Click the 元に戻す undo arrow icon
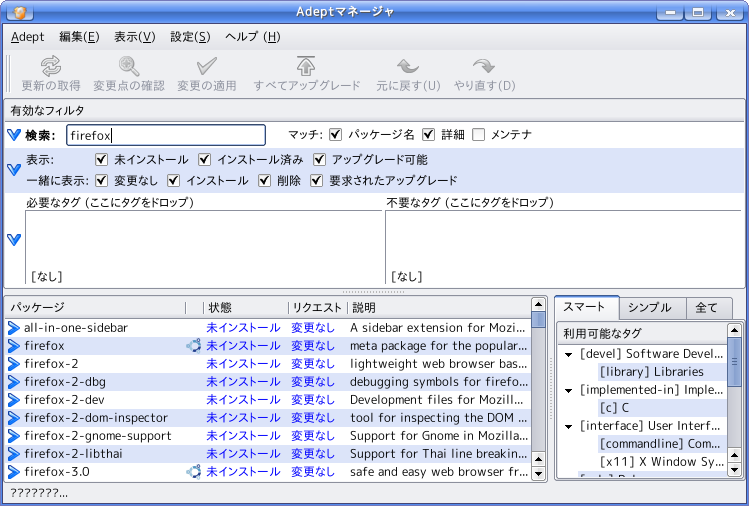This screenshot has height=506, width=749. 408,66
